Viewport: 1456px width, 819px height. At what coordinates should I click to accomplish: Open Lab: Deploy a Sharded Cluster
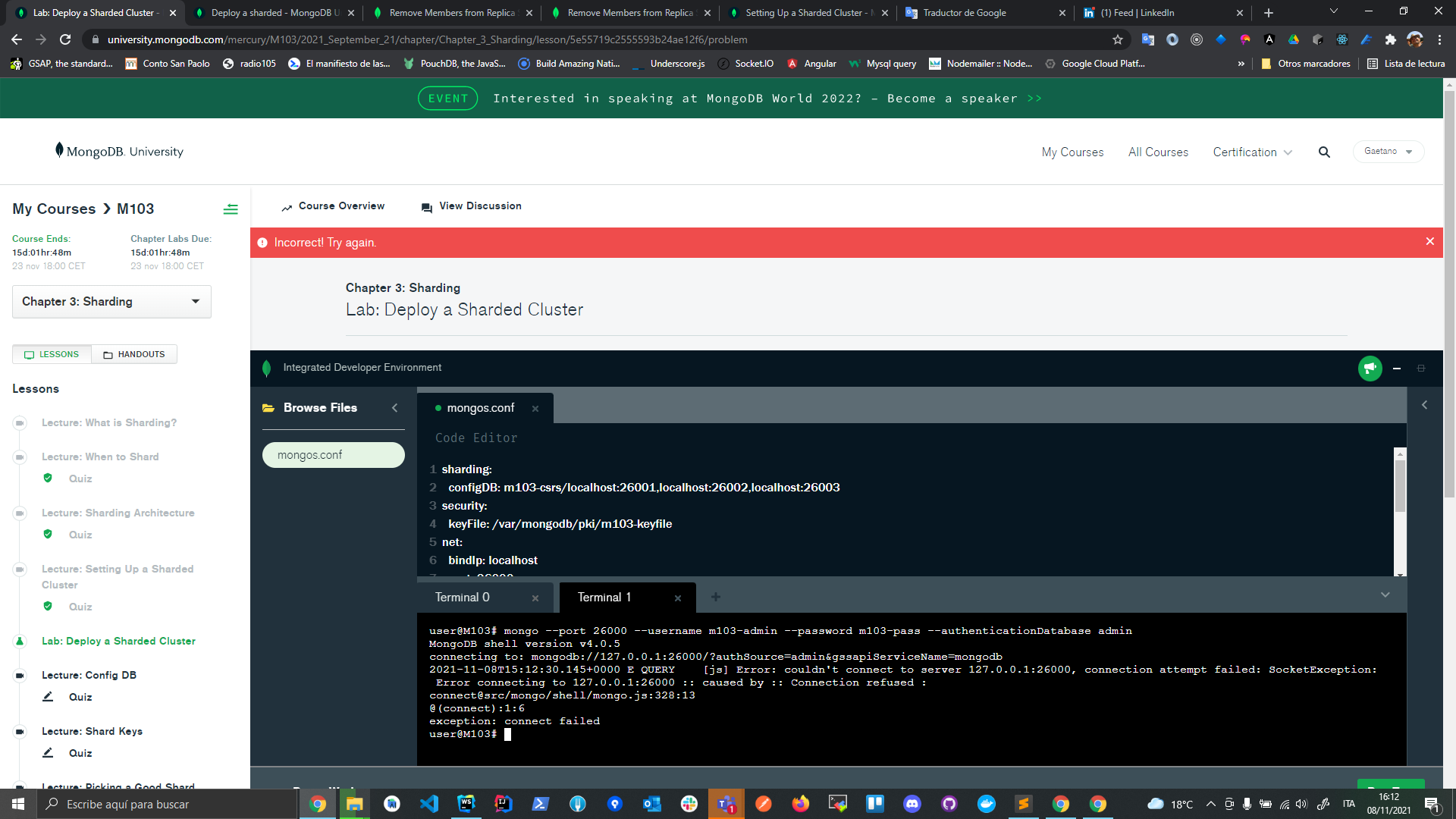pyautogui.click(x=118, y=642)
